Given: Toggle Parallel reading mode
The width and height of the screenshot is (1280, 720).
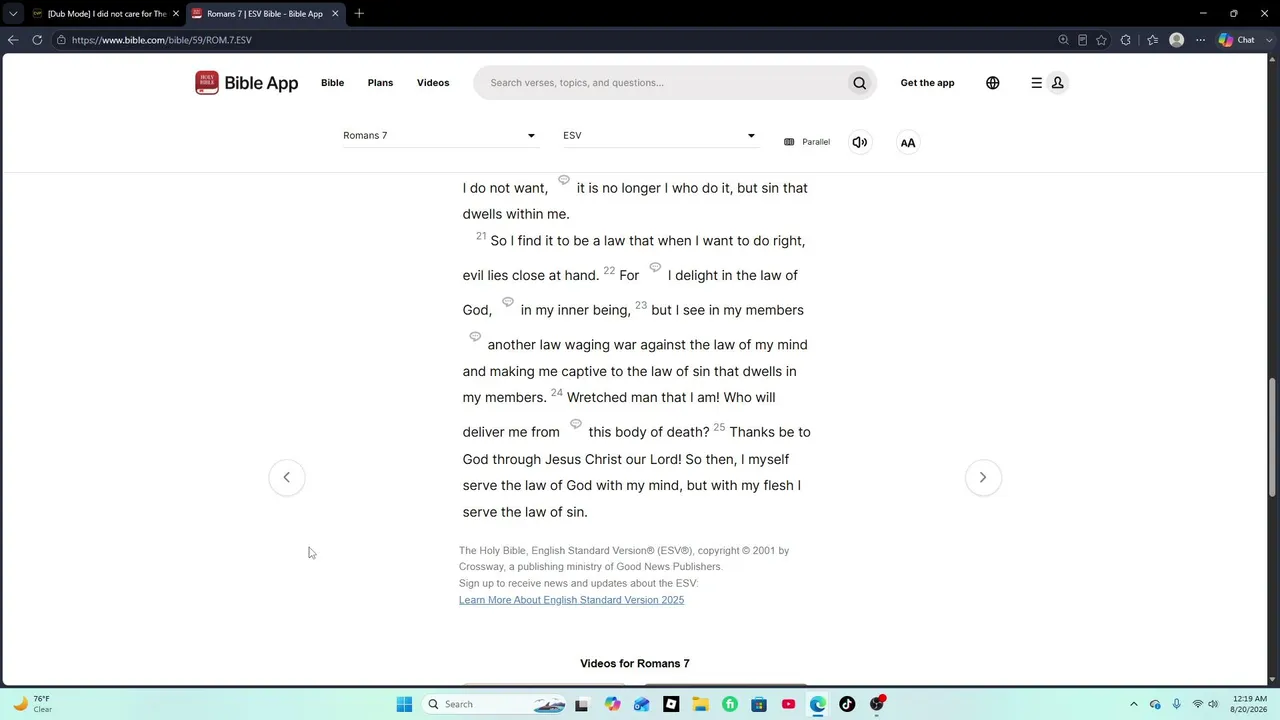Looking at the screenshot, I should (807, 142).
